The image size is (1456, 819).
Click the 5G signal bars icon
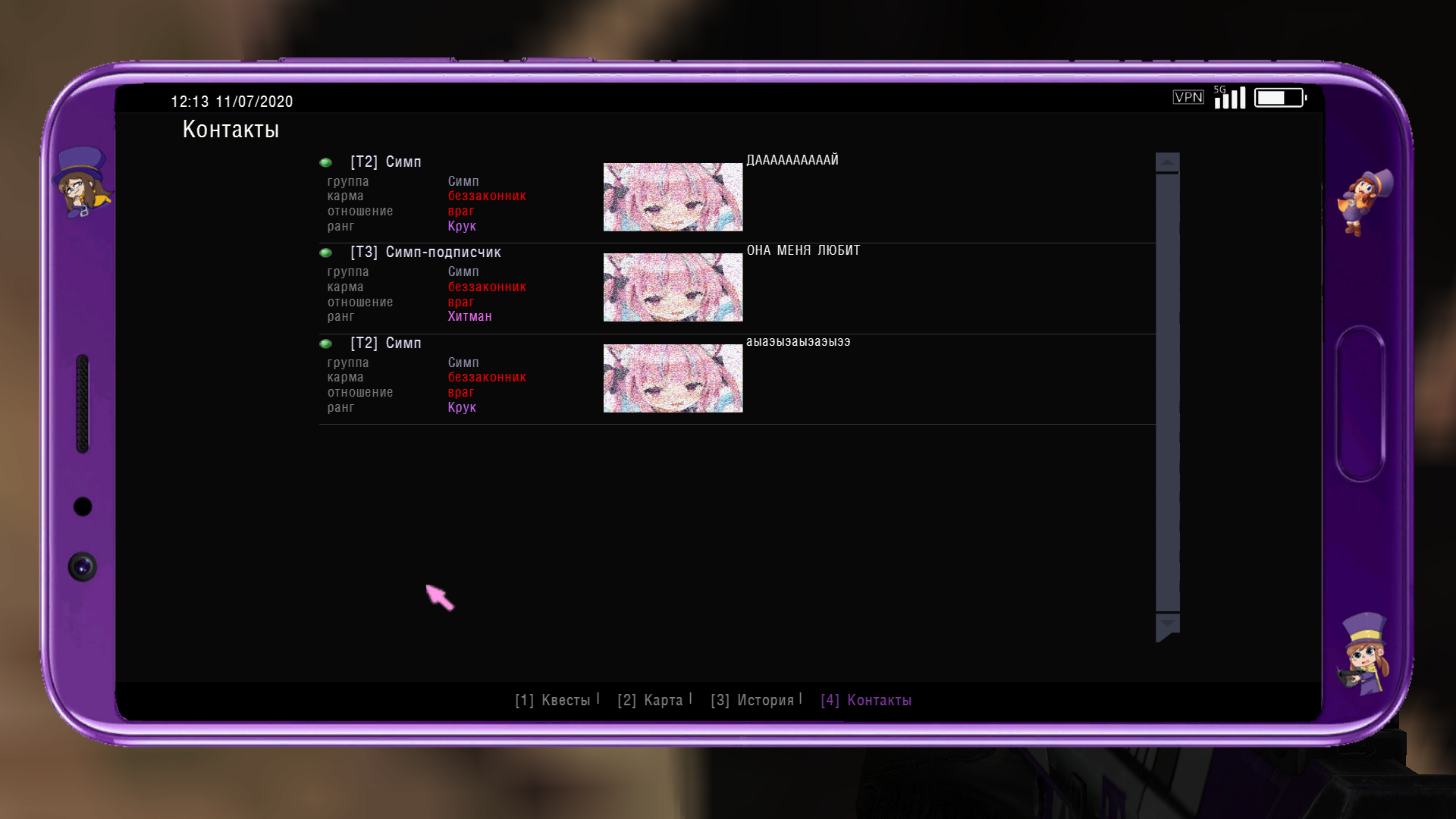tap(1229, 97)
